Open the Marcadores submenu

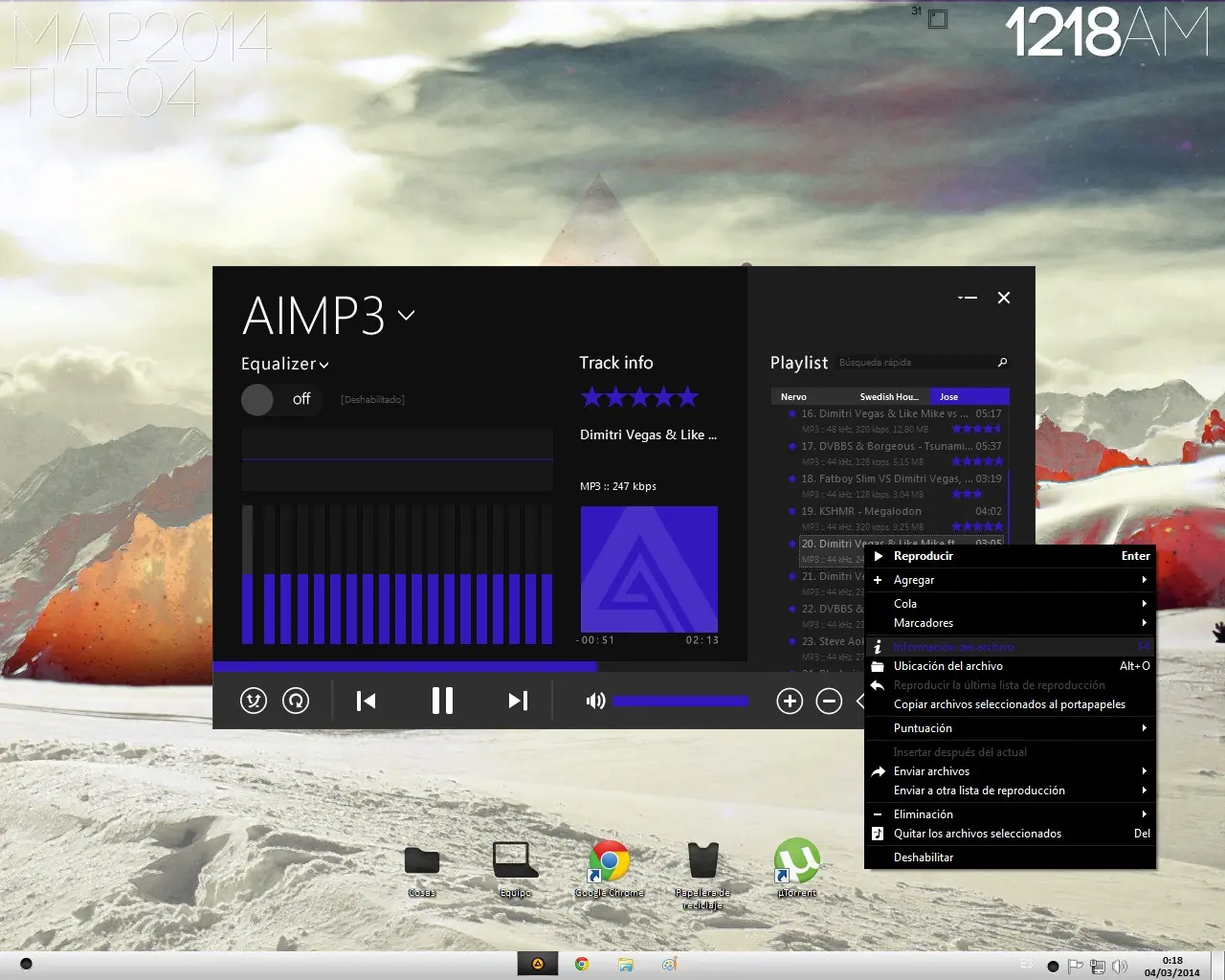pos(1011,623)
